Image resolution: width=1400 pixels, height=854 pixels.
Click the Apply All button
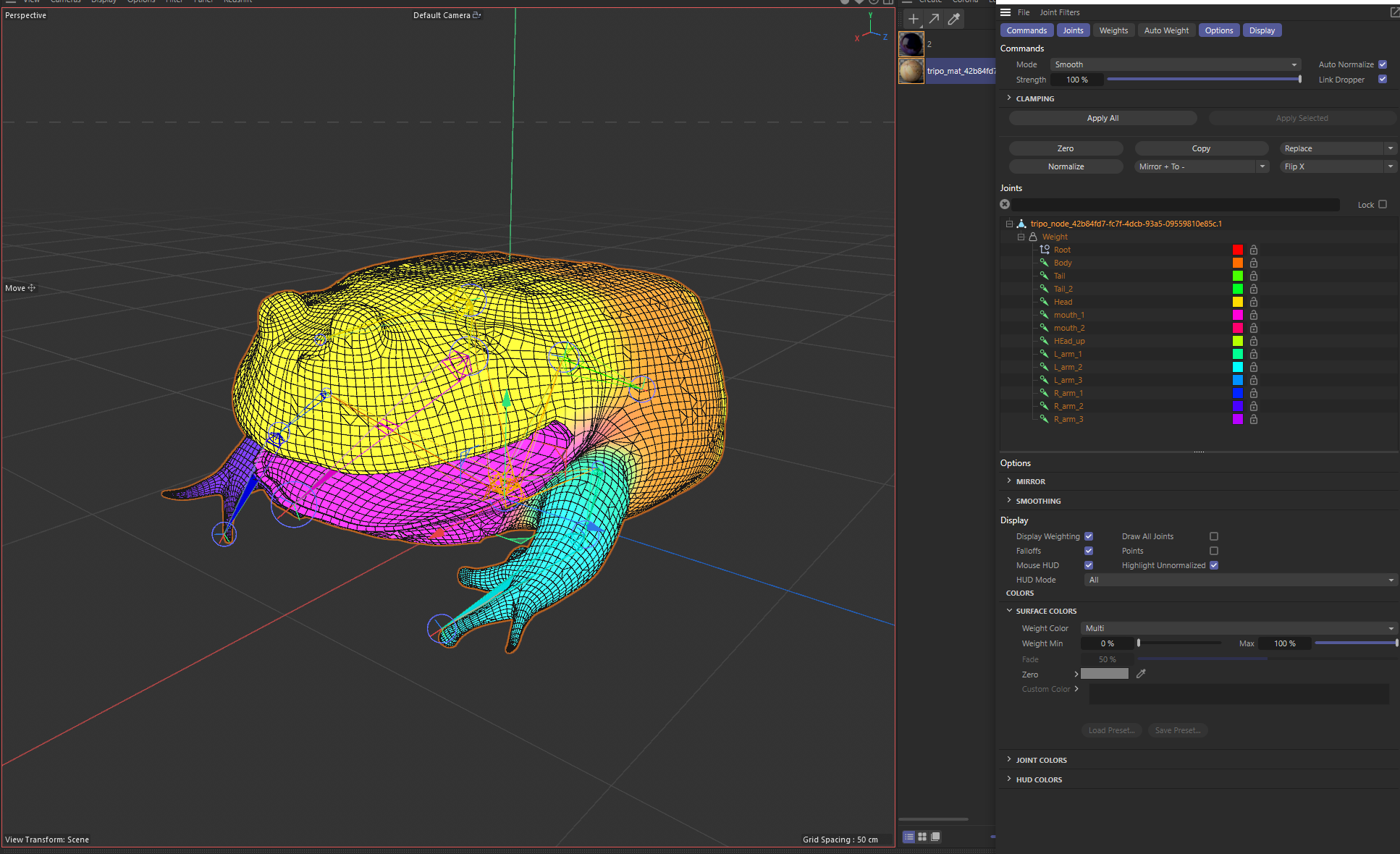click(1102, 118)
